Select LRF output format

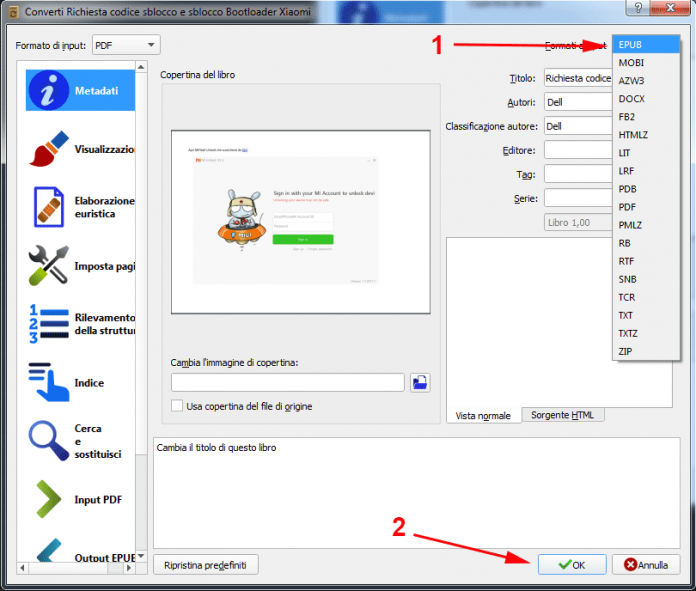[x=646, y=171]
